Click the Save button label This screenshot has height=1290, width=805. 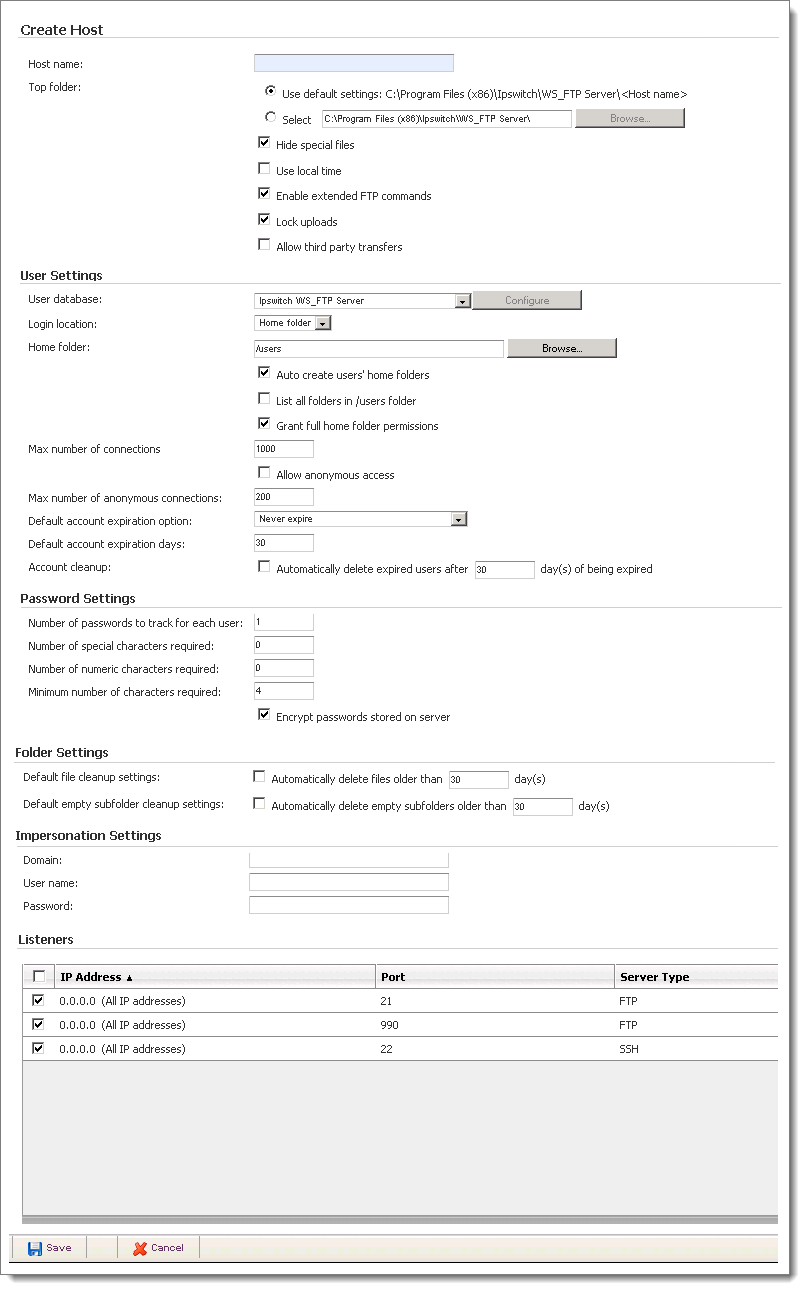[x=59, y=1248]
